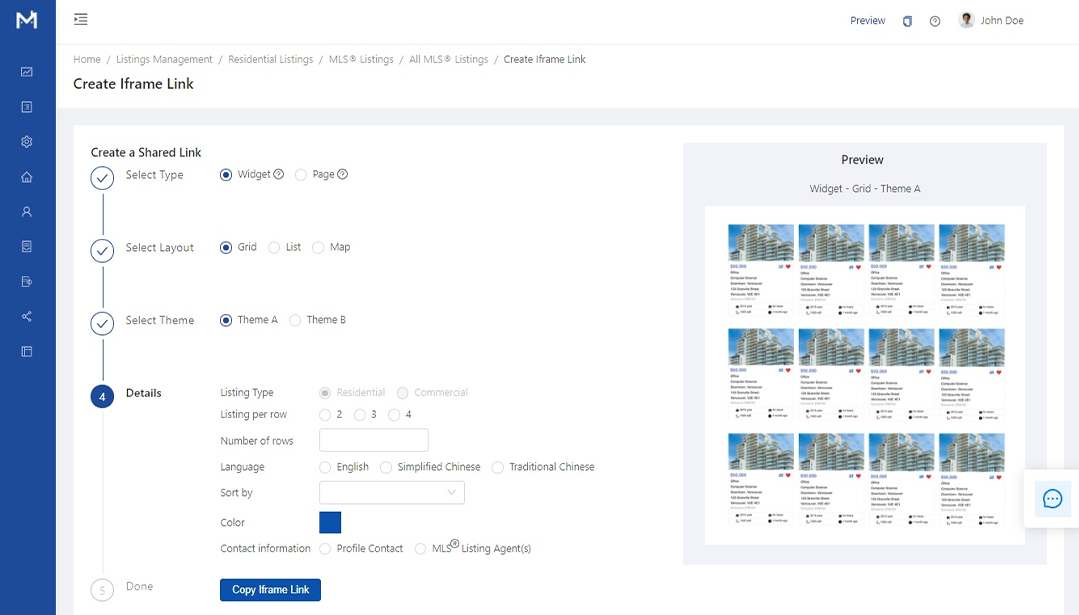Go to MLS® Listings breadcrumb

[361, 59]
